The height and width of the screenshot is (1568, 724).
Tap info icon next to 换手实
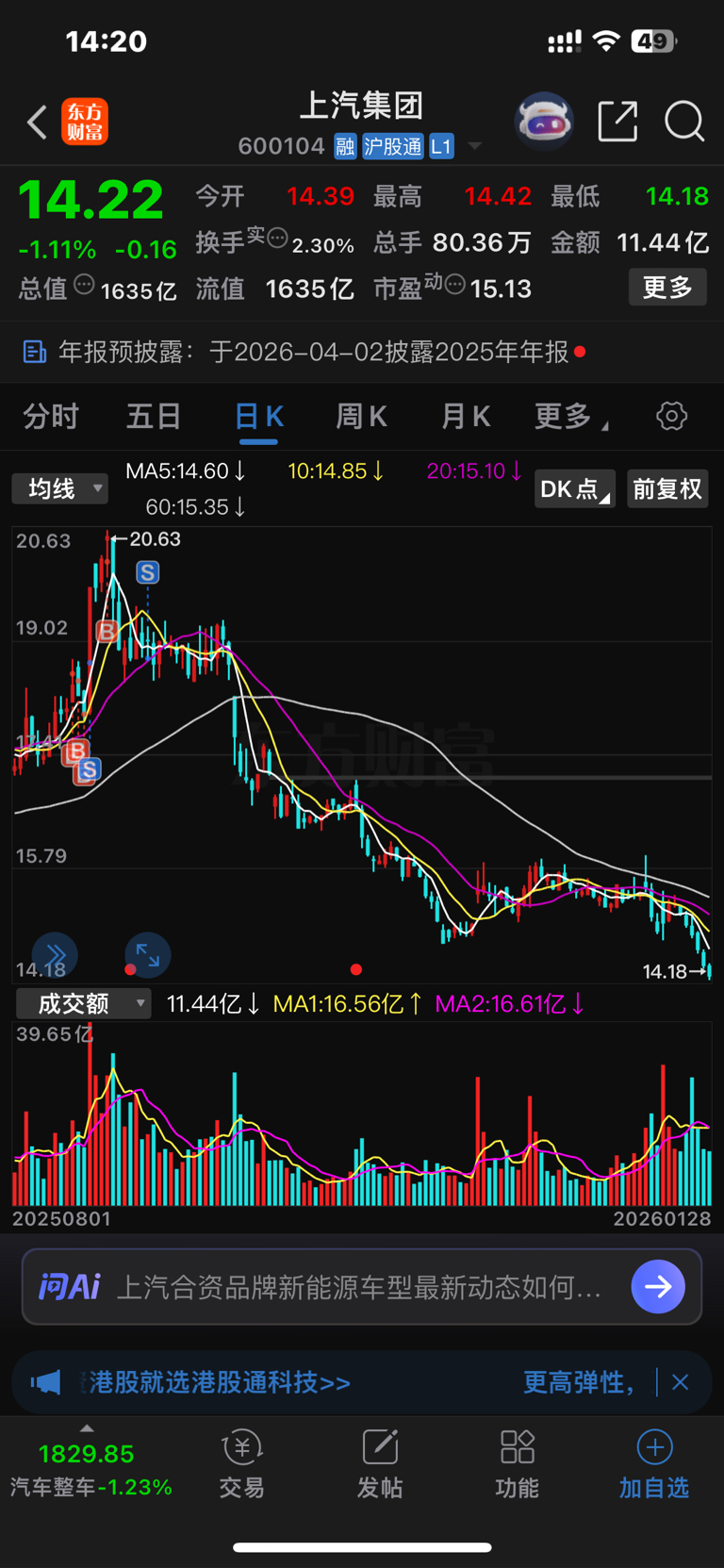pyautogui.click(x=277, y=238)
